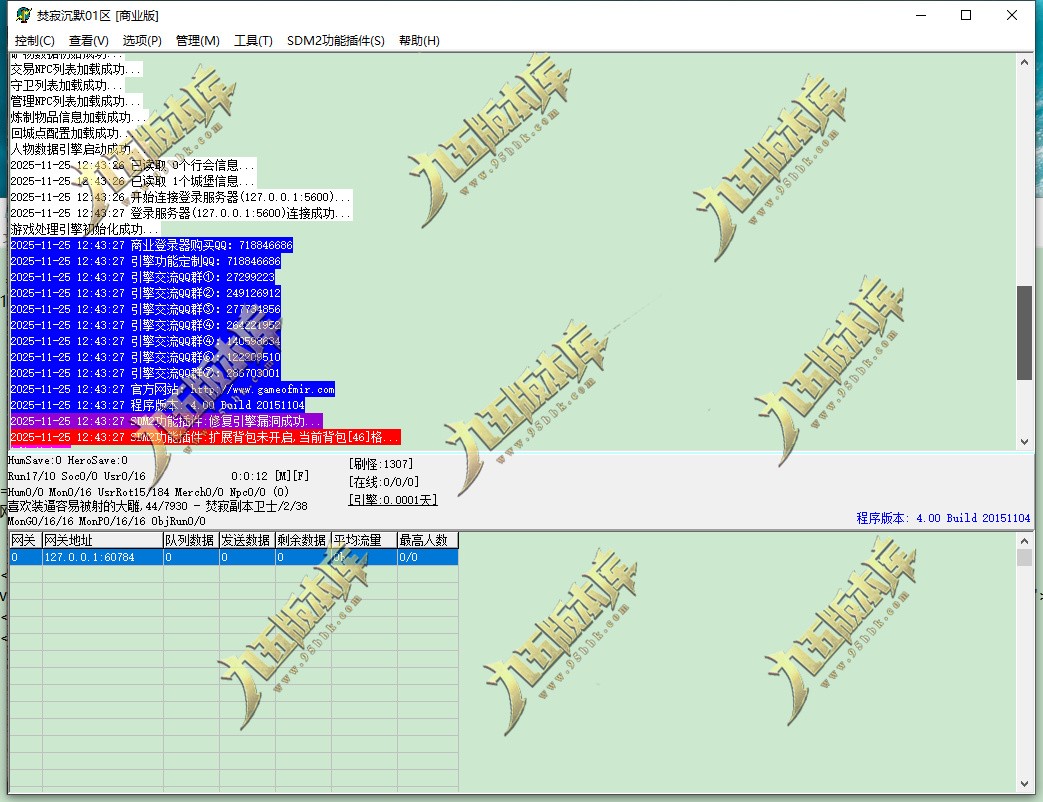Click the MonG0/16/16 MonP0/16/16 status line
This screenshot has width=1043, height=802.
(x=106, y=521)
